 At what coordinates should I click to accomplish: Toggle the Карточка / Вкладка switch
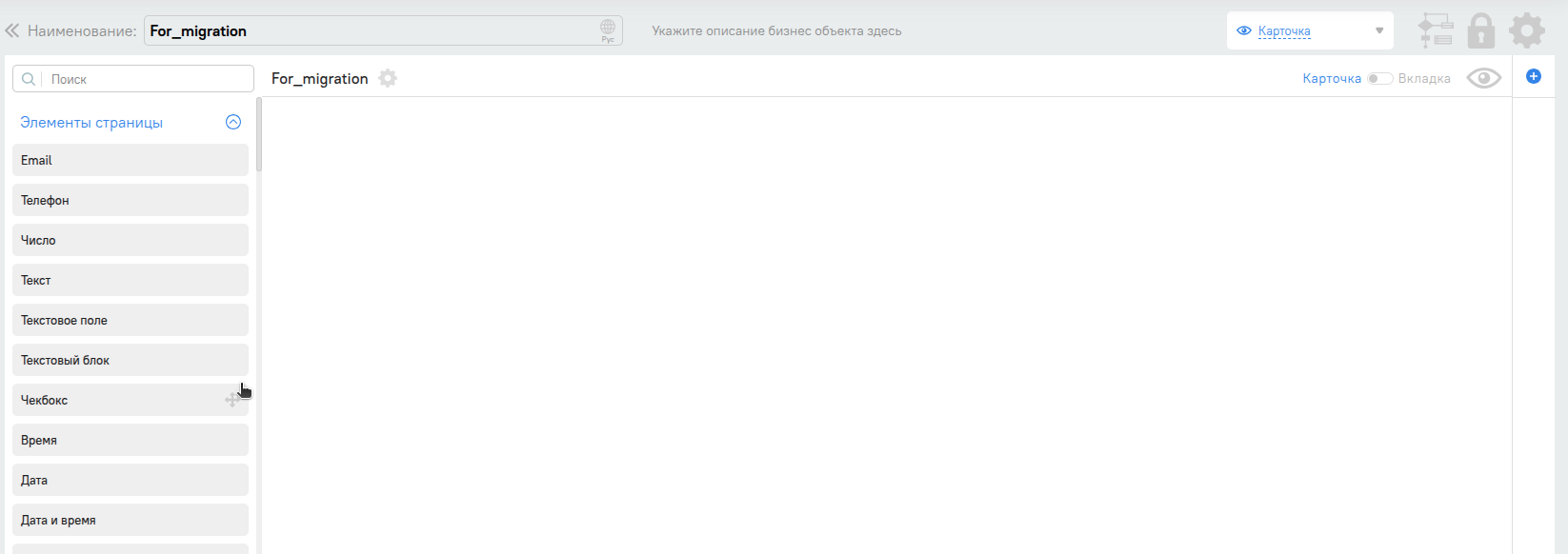[x=1378, y=78]
